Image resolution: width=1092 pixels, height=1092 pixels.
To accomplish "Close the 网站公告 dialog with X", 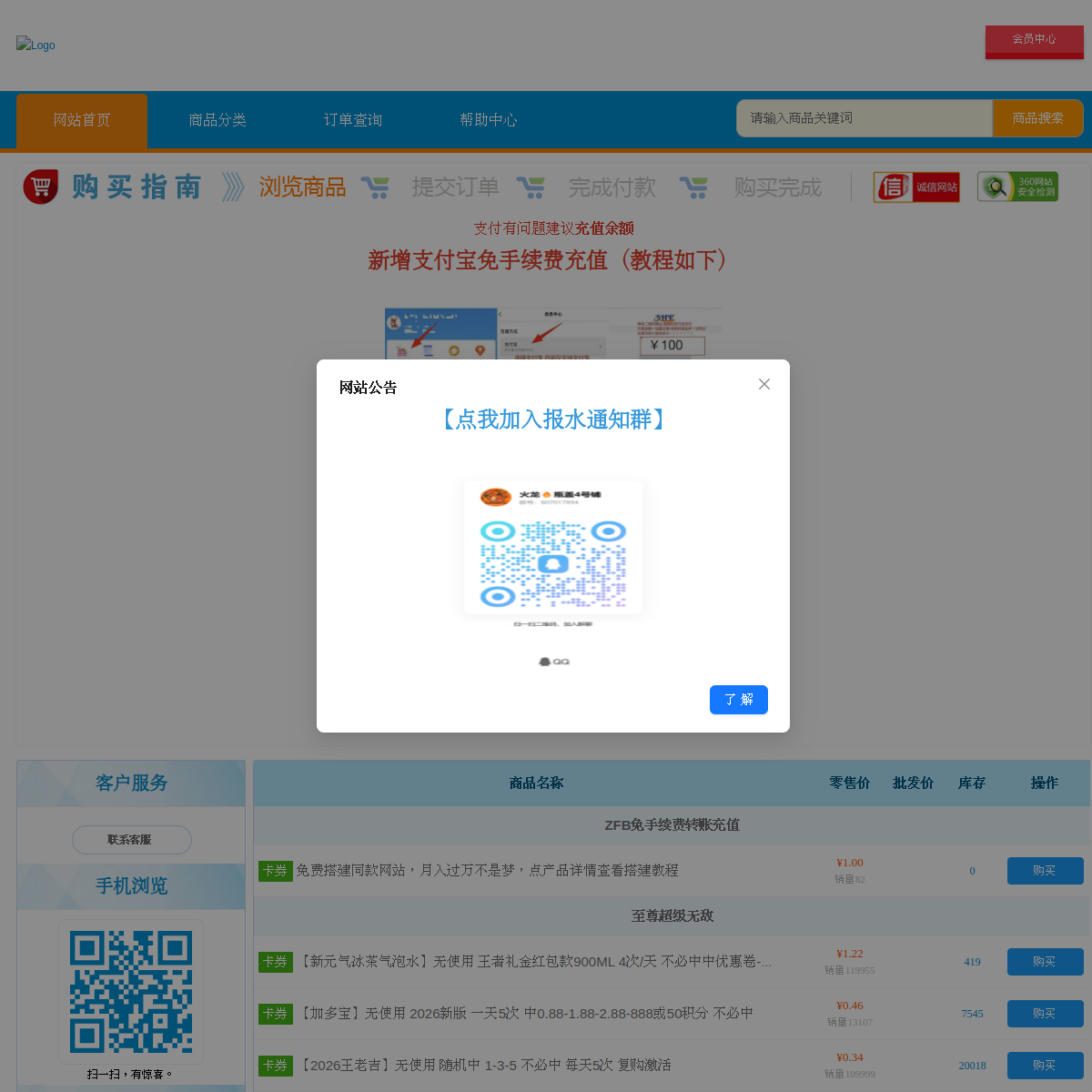I will 764,384.
